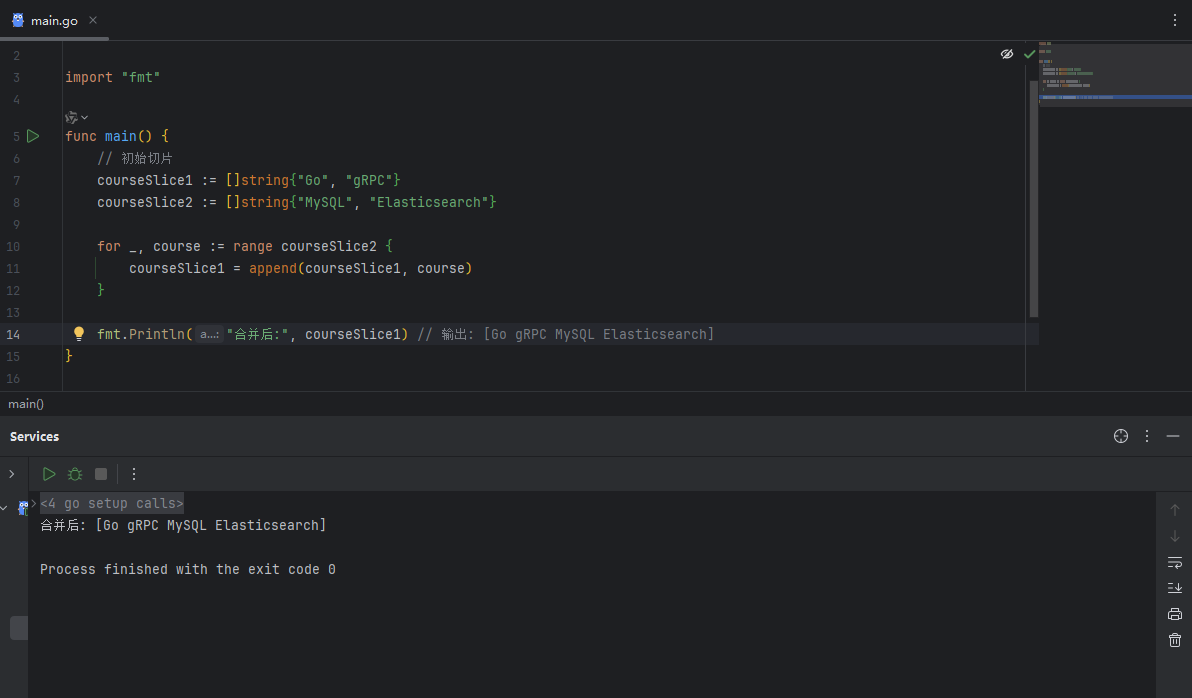Click the run gutter icon beside func main
Screen dimensions: 1192x698
coord(33,136)
